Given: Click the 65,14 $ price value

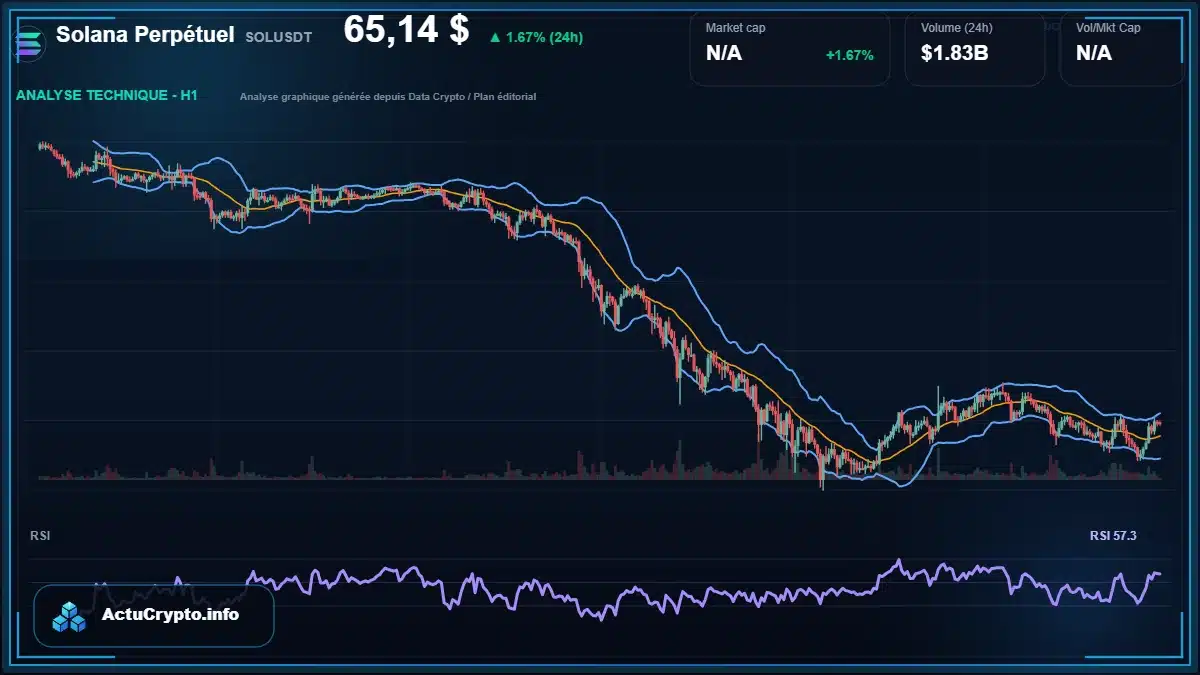Looking at the screenshot, I should (406, 30).
